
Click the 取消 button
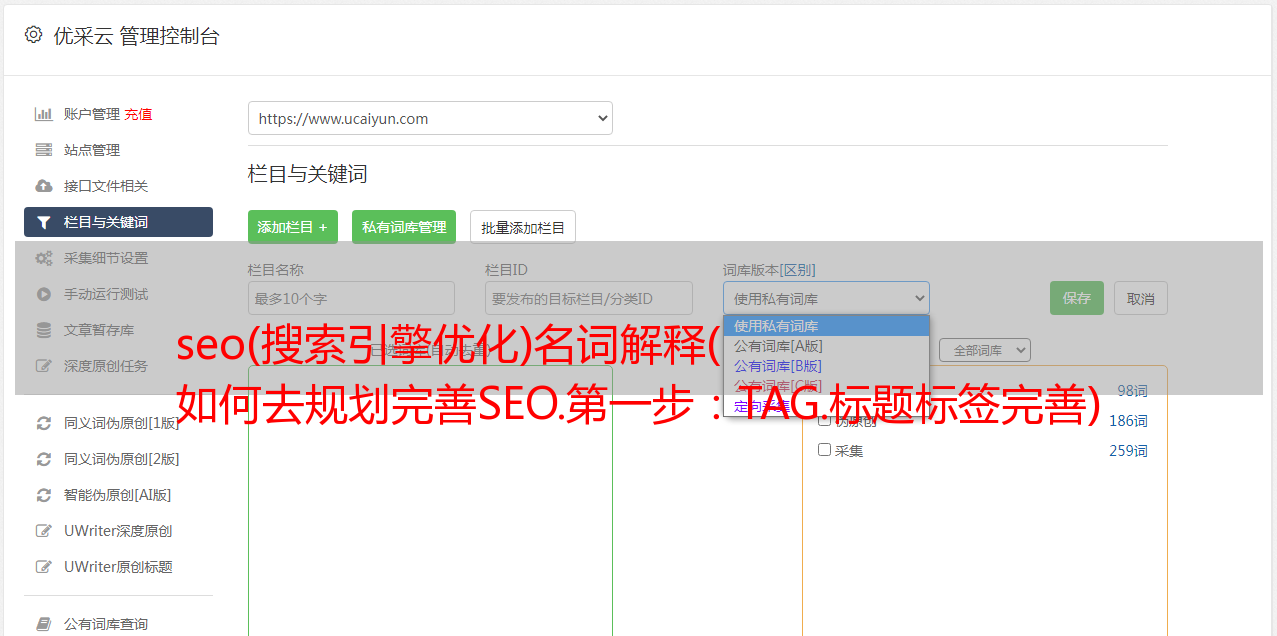(x=1141, y=298)
